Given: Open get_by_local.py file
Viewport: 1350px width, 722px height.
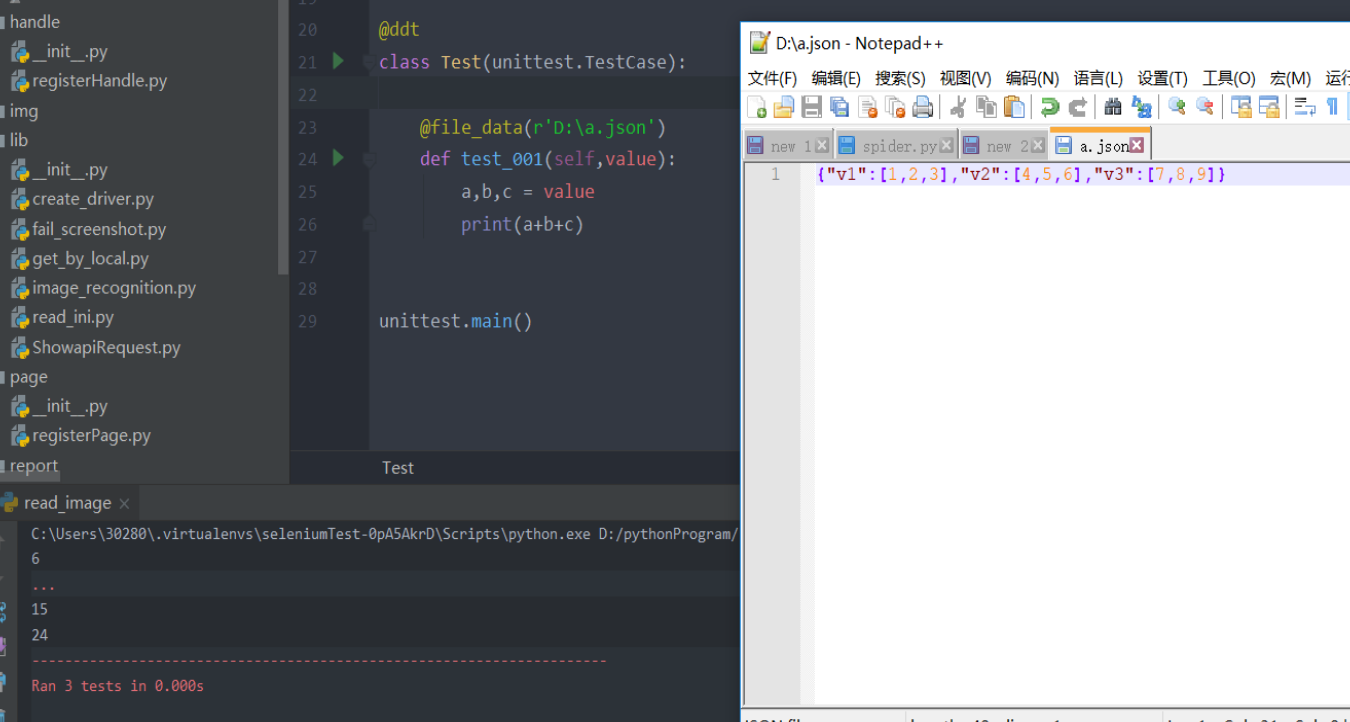Looking at the screenshot, I should click(91, 258).
